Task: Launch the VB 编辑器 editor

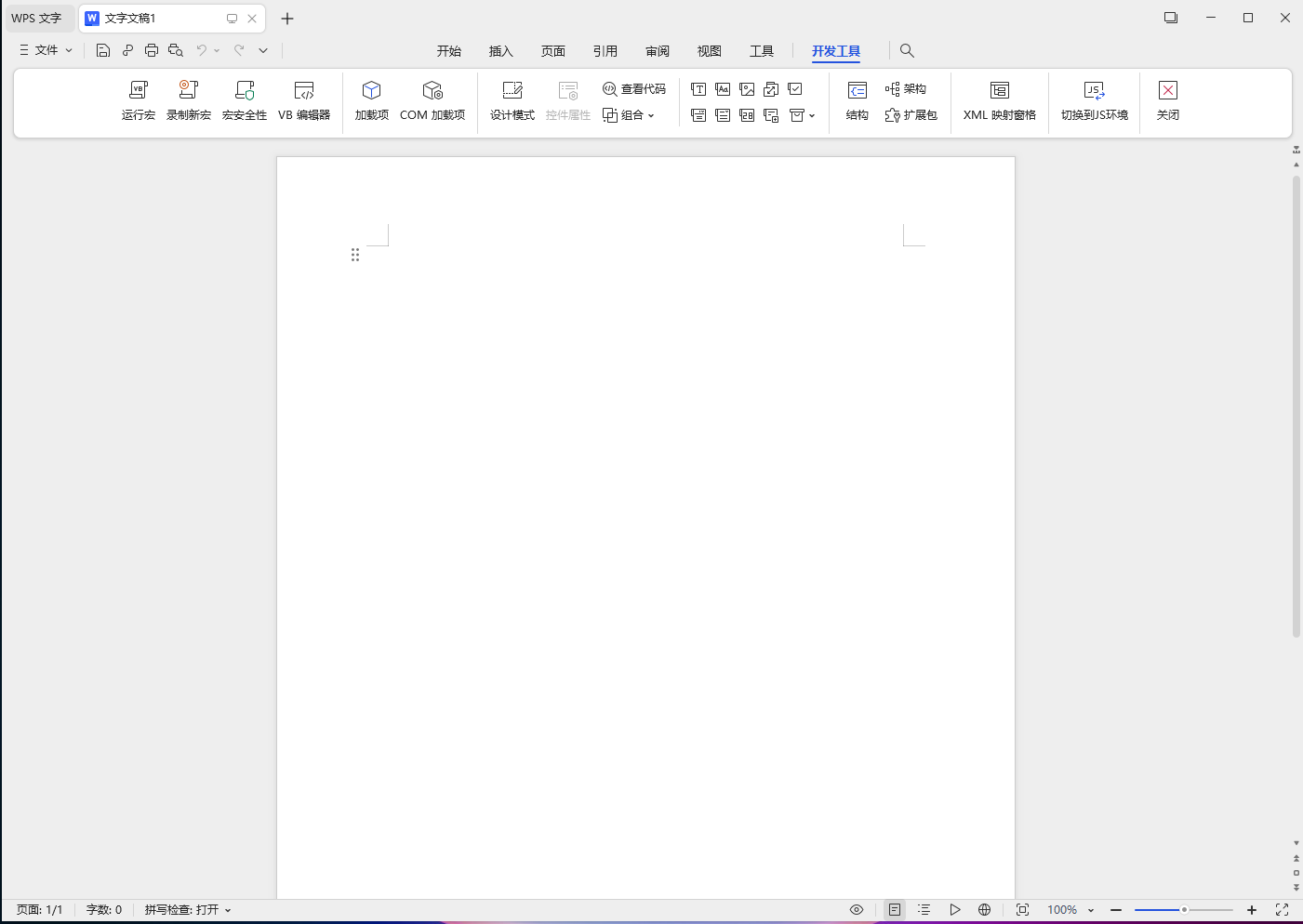Action: (x=304, y=99)
